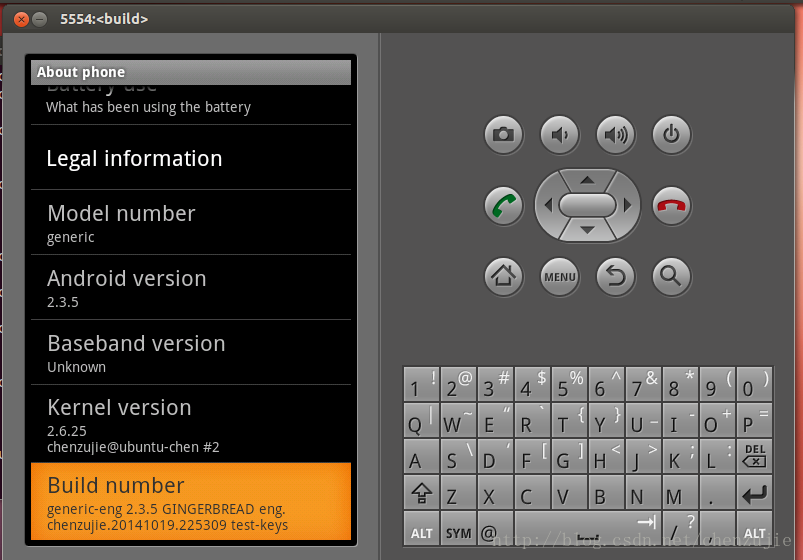This screenshot has height=560, width=803.
Task: Click the D-pad center select button
Action: pyautogui.click(x=587, y=205)
